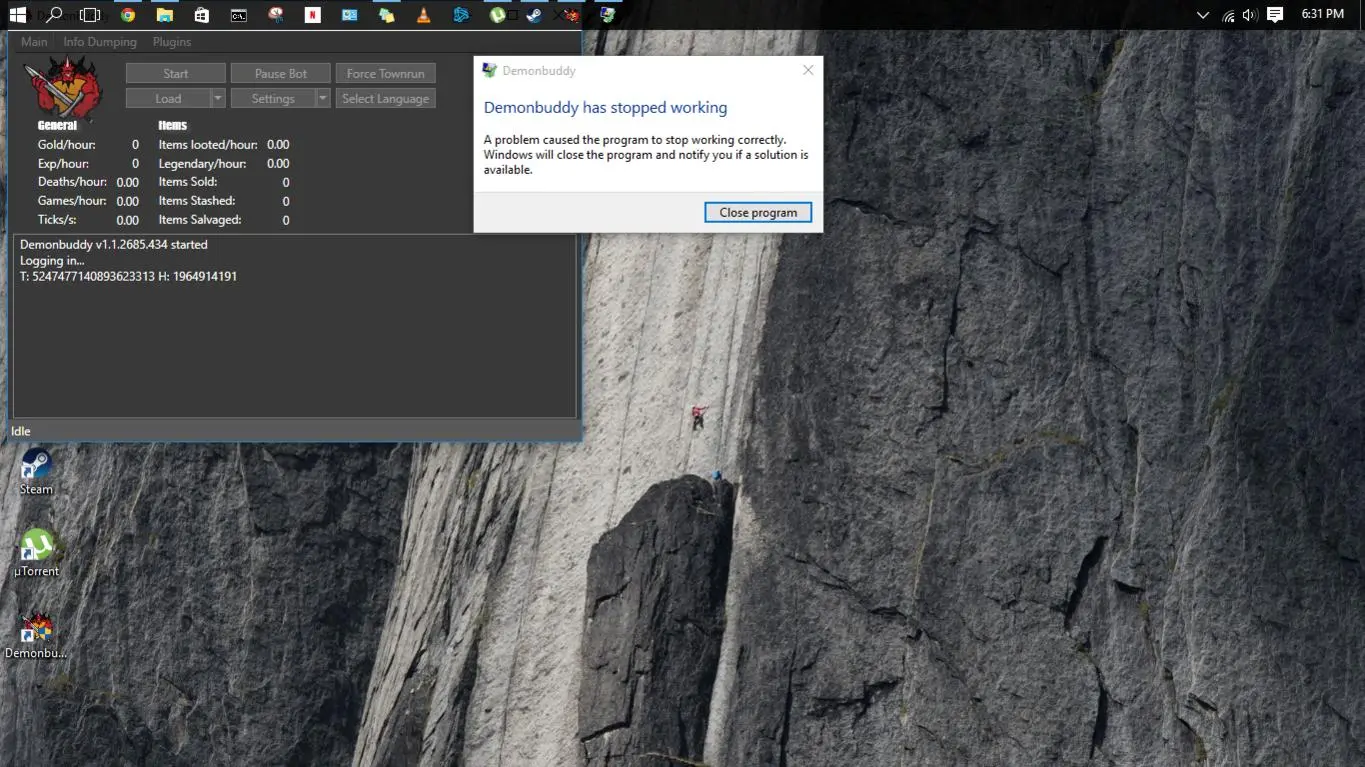
Task: Open the Plugins tab
Action: coord(172,42)
